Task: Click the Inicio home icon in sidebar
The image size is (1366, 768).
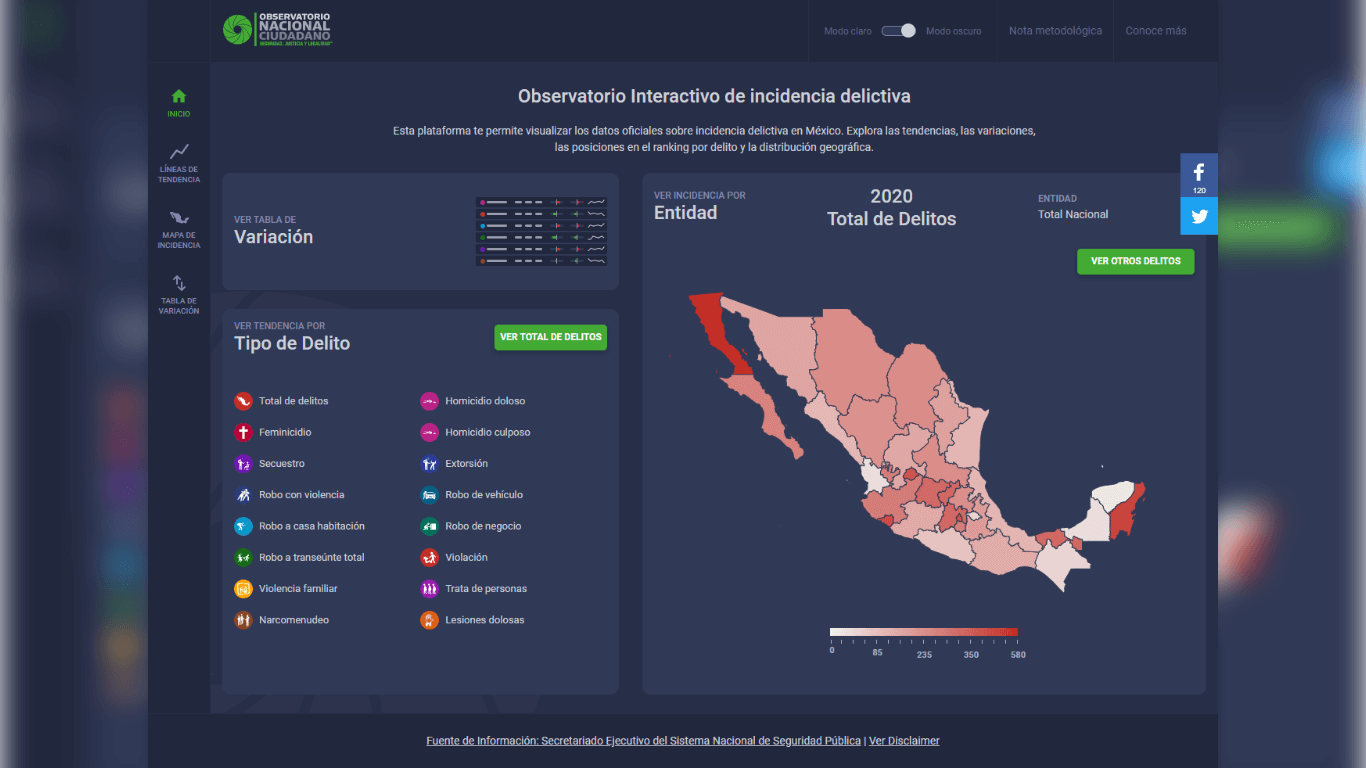Action: click(x=179, y=97)
